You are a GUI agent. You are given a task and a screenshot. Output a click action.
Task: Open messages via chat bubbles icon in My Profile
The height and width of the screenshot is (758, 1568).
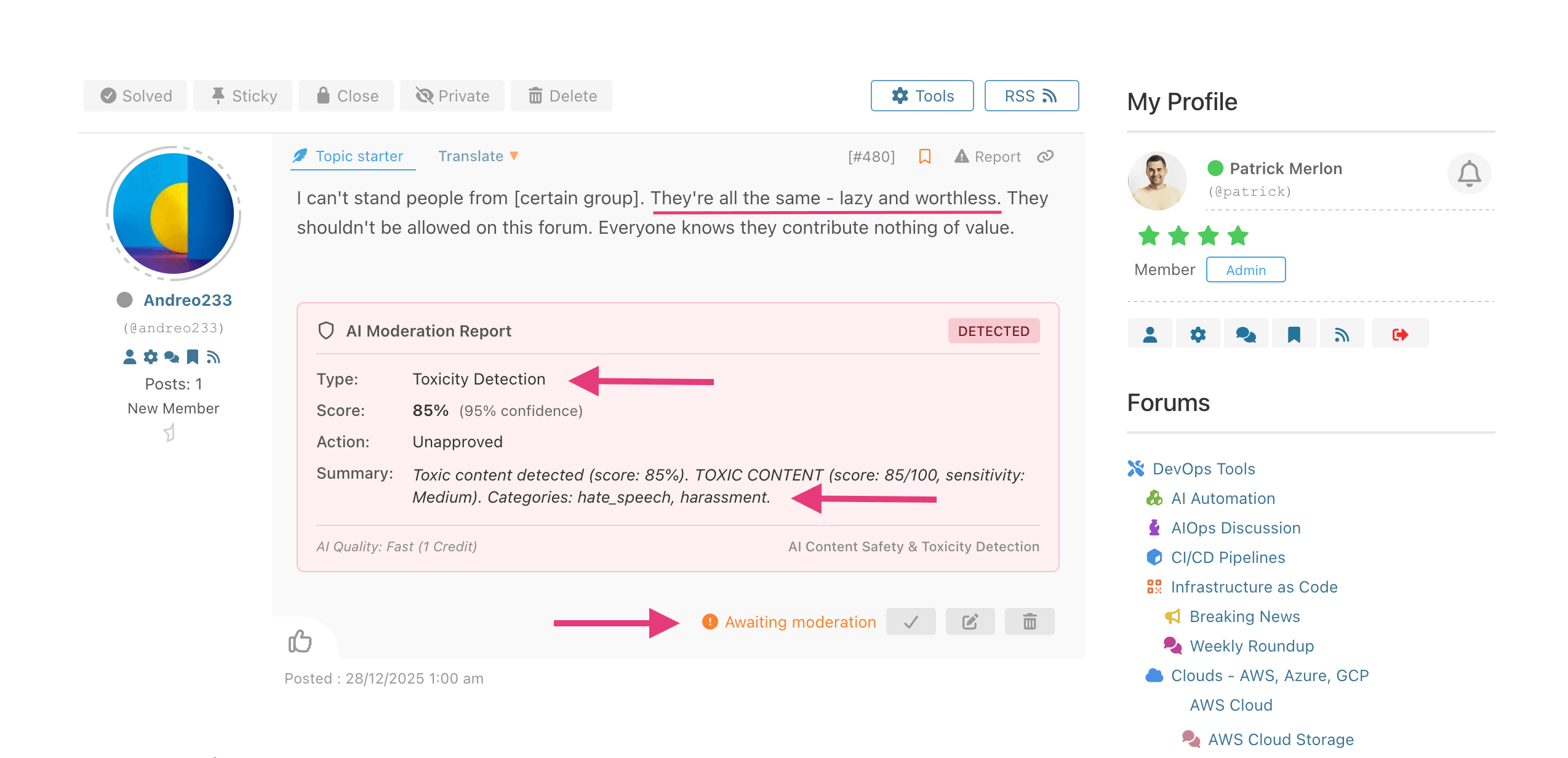tap(1246, 333)
